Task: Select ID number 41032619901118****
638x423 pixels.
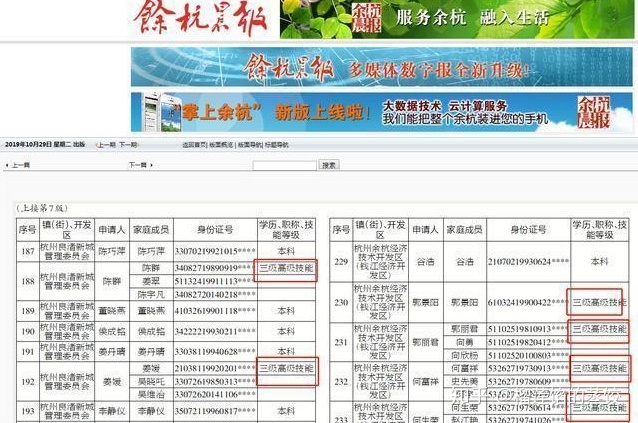Action: pyautogui.click(x=215, y=311)
